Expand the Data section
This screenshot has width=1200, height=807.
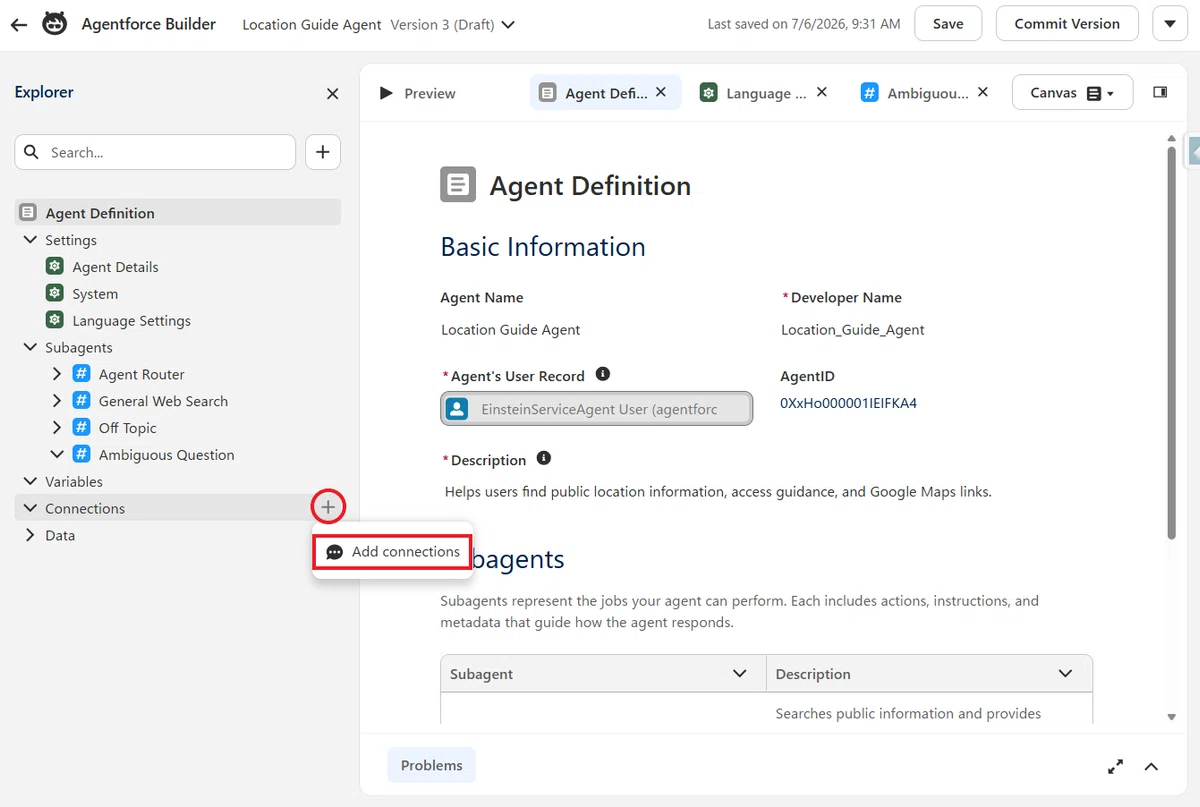(30, 535)
